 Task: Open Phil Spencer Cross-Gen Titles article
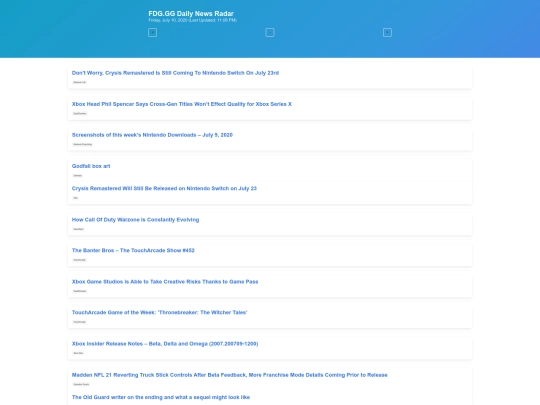pos(181,104)
